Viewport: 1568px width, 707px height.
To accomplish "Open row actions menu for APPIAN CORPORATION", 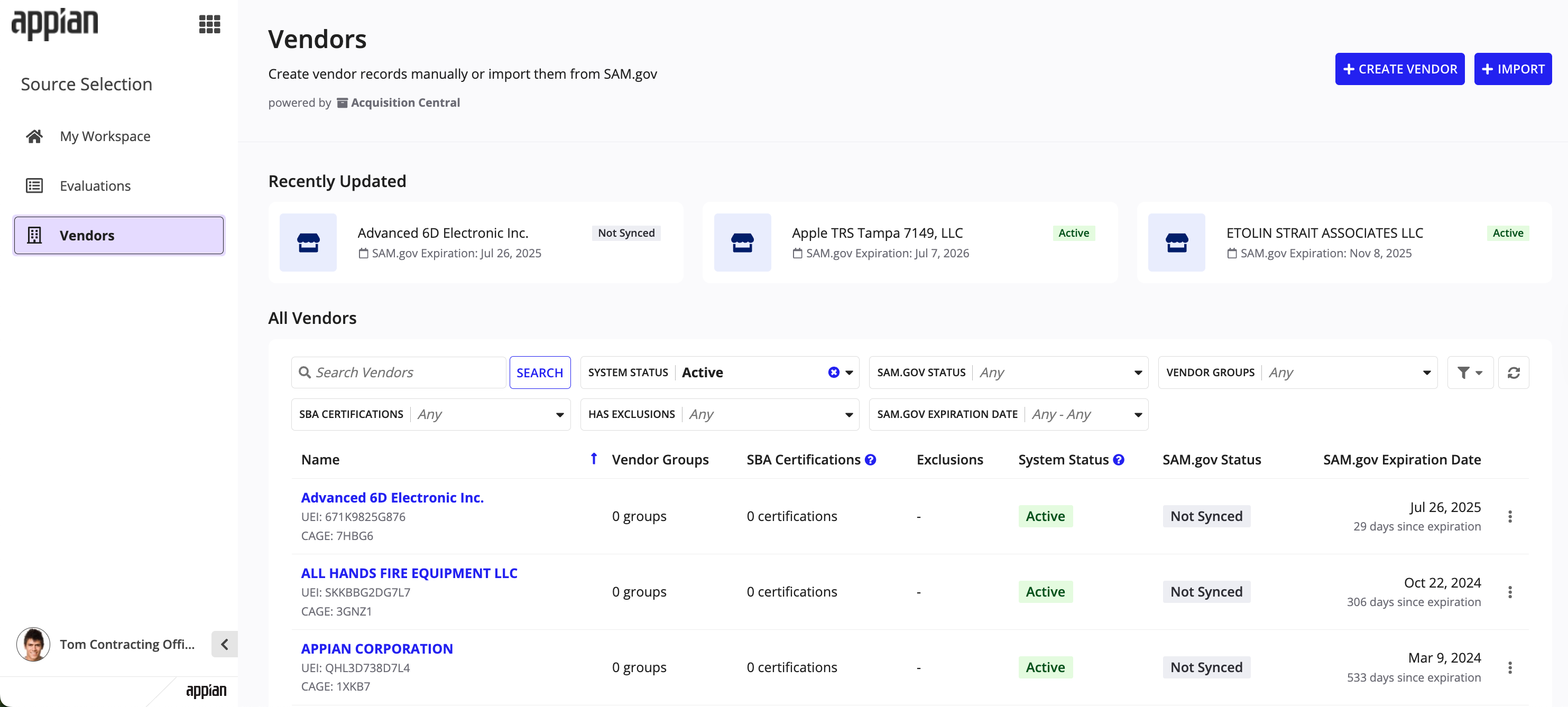I will pos(1509,667).
